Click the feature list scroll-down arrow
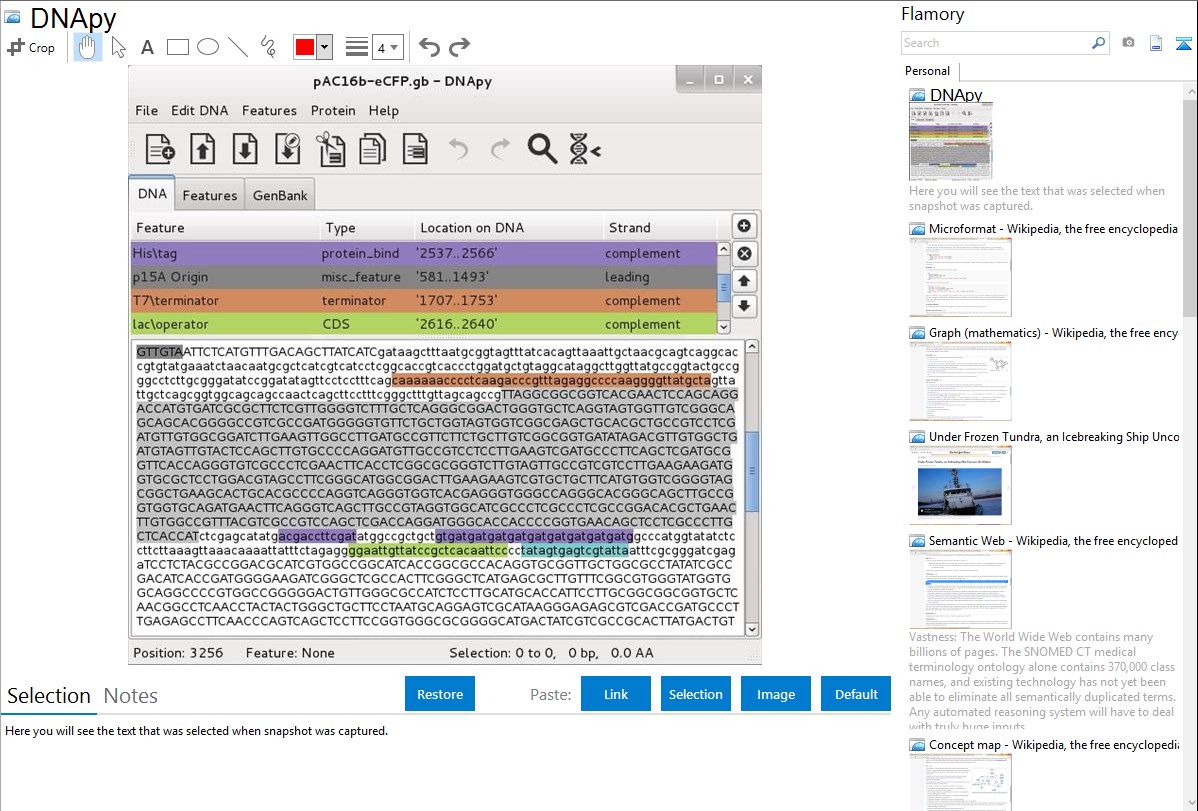Image resolution: width=1198 pixels, height=811 pixels. point(724,327)
